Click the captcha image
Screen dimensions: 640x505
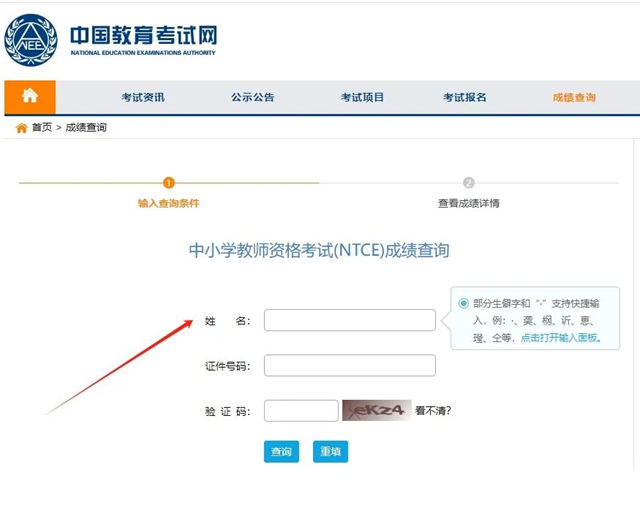point(376,410)
